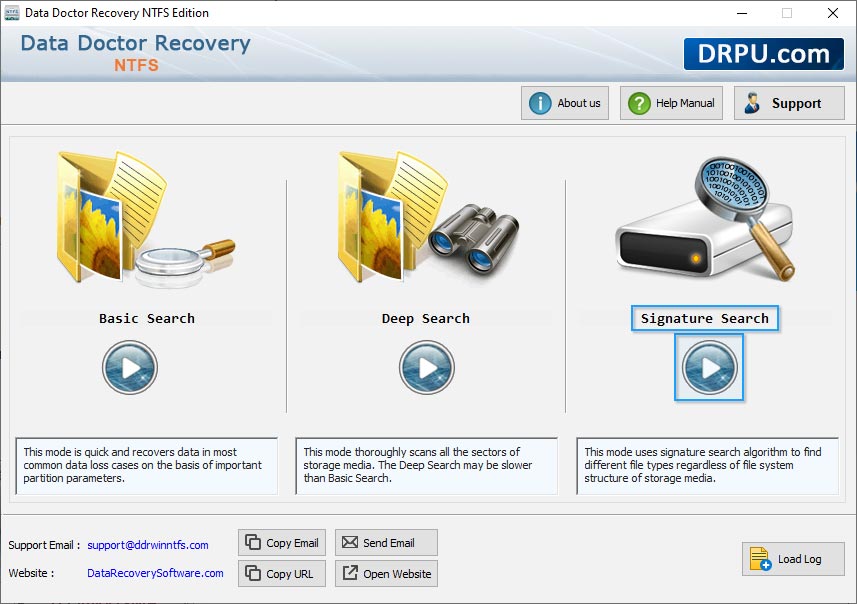Click the Signature Search hard drive image
Screen dimensions: 857x604
tap(705, 220)
